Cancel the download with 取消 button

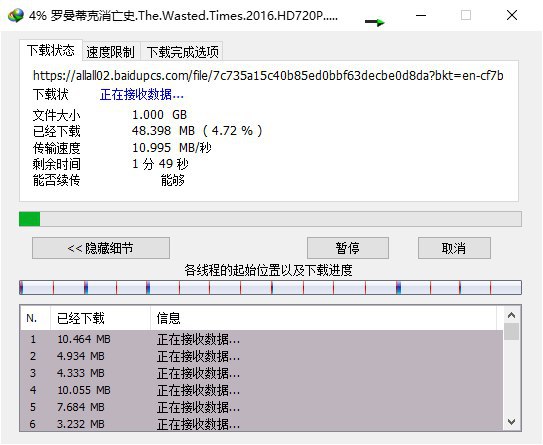(x=454, y=248)
